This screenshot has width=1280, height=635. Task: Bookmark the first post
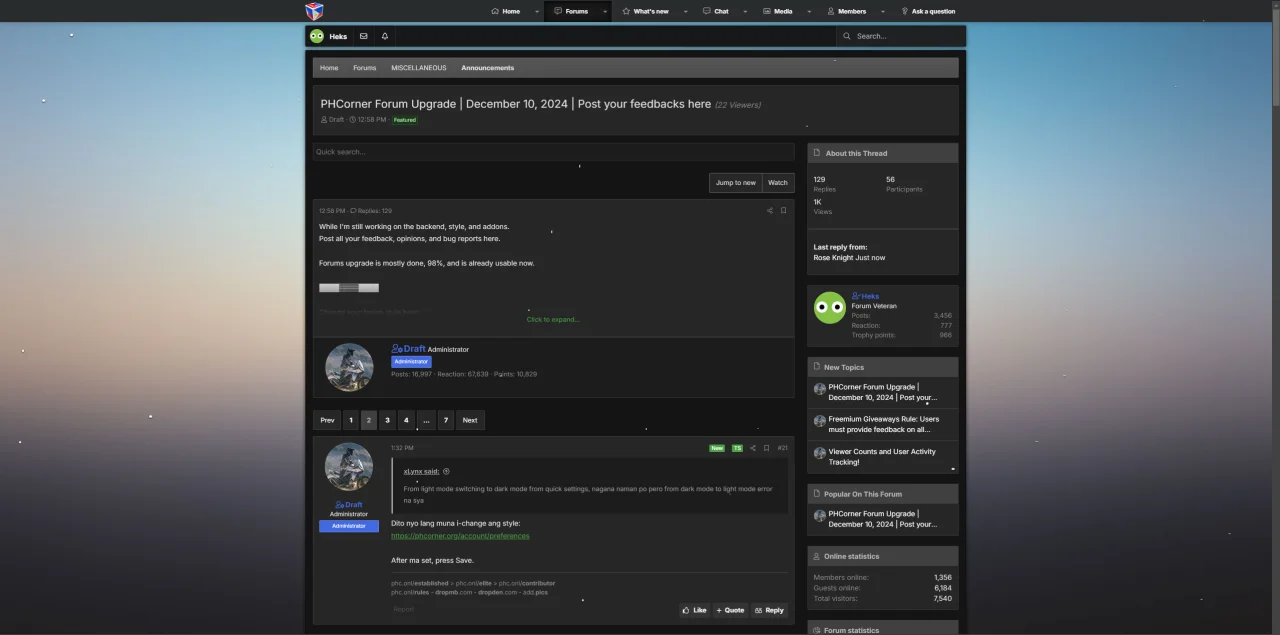pyautogui.click(x=783, y=211)
